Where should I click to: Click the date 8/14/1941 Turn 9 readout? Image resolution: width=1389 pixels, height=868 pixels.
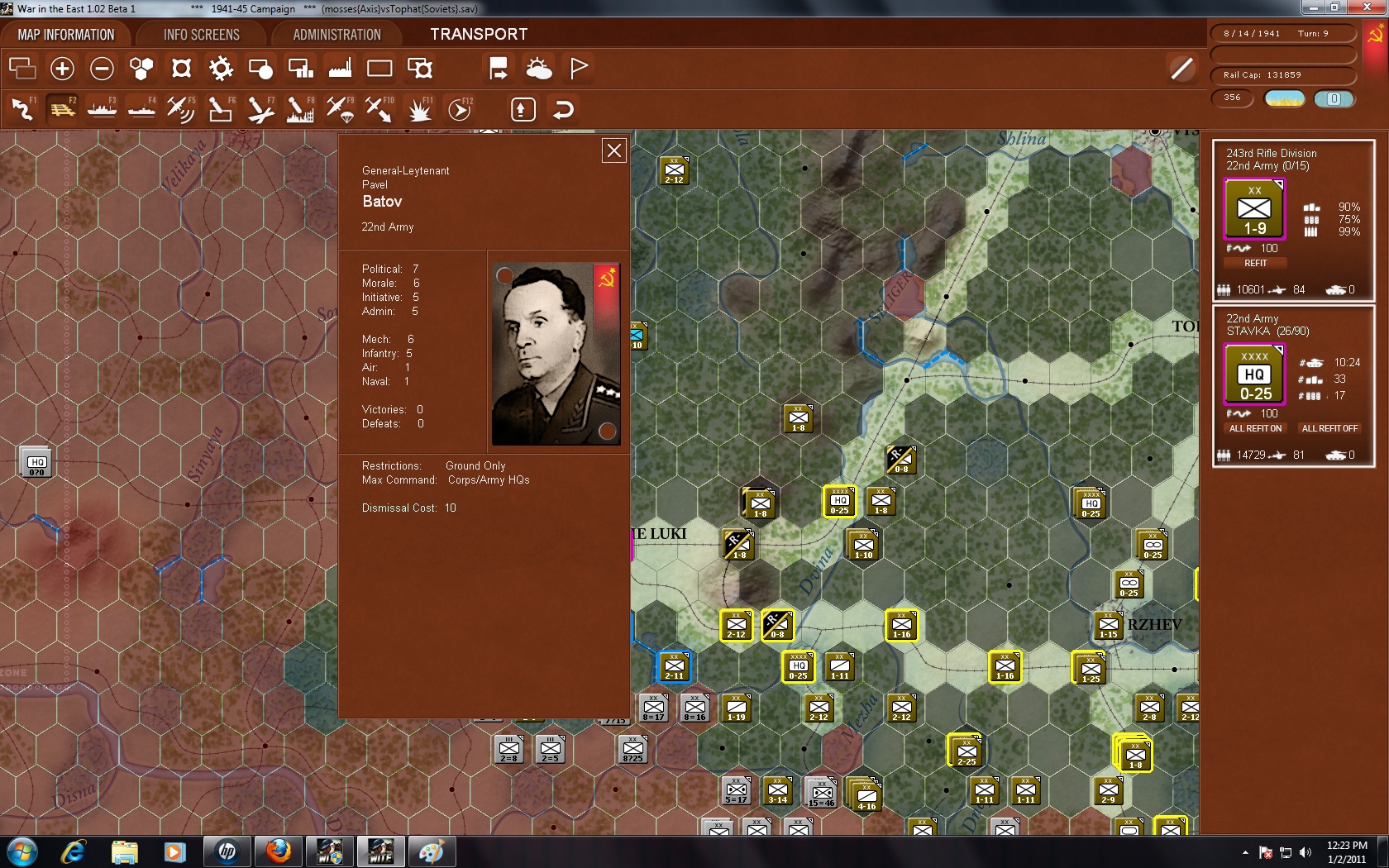tap(1283, 34)
